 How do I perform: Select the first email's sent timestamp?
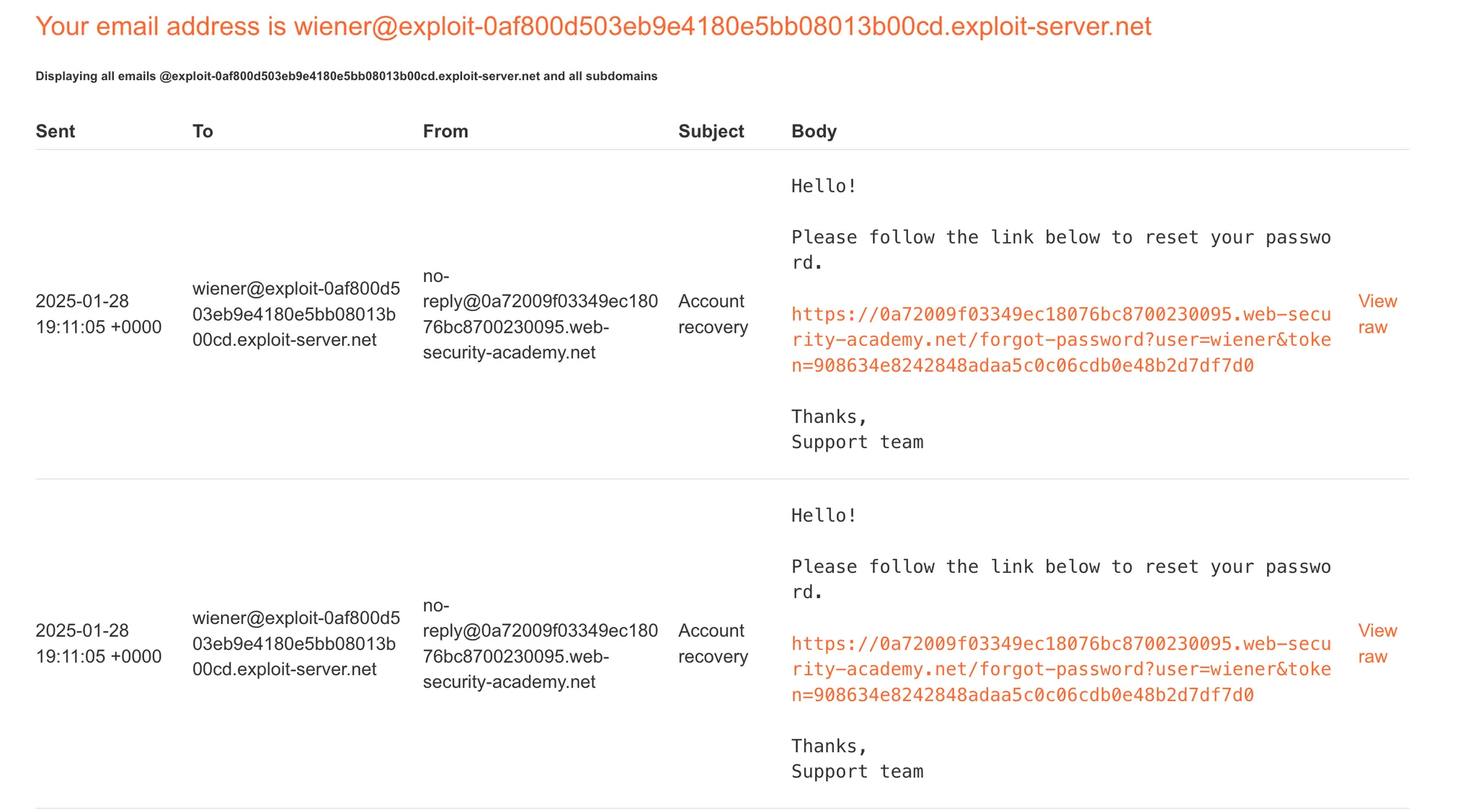(98, 314)
